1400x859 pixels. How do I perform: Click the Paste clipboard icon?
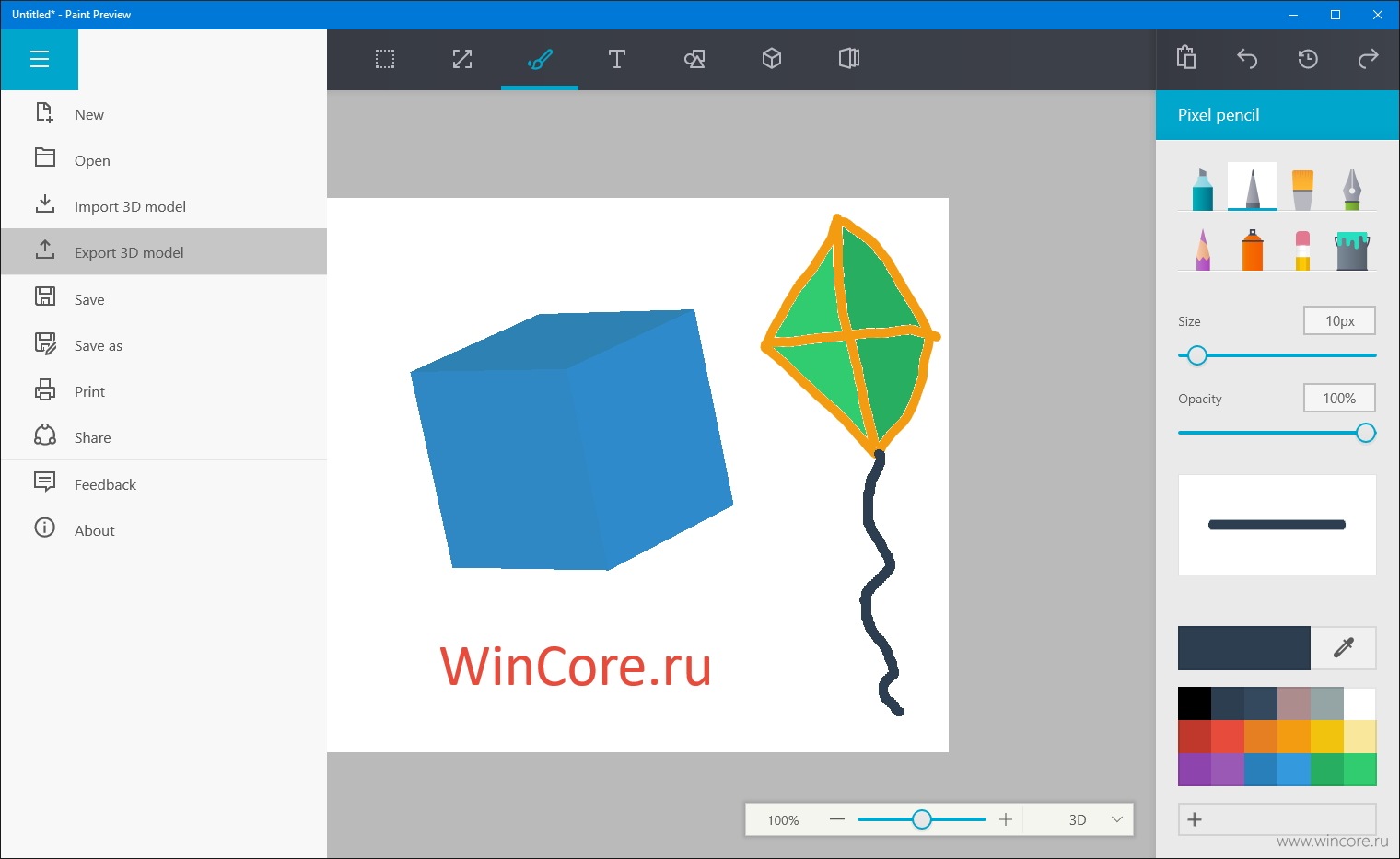click(1186, 58)
